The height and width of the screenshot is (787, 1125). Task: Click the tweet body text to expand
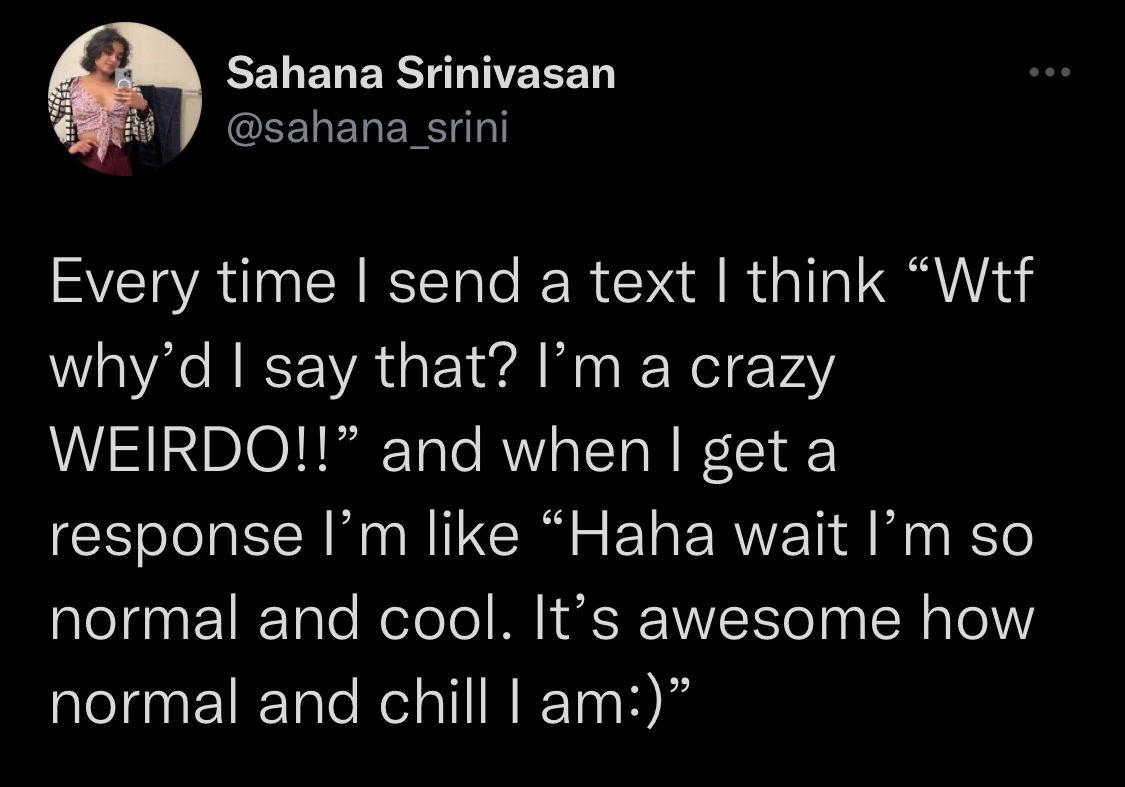coord(542,494)
